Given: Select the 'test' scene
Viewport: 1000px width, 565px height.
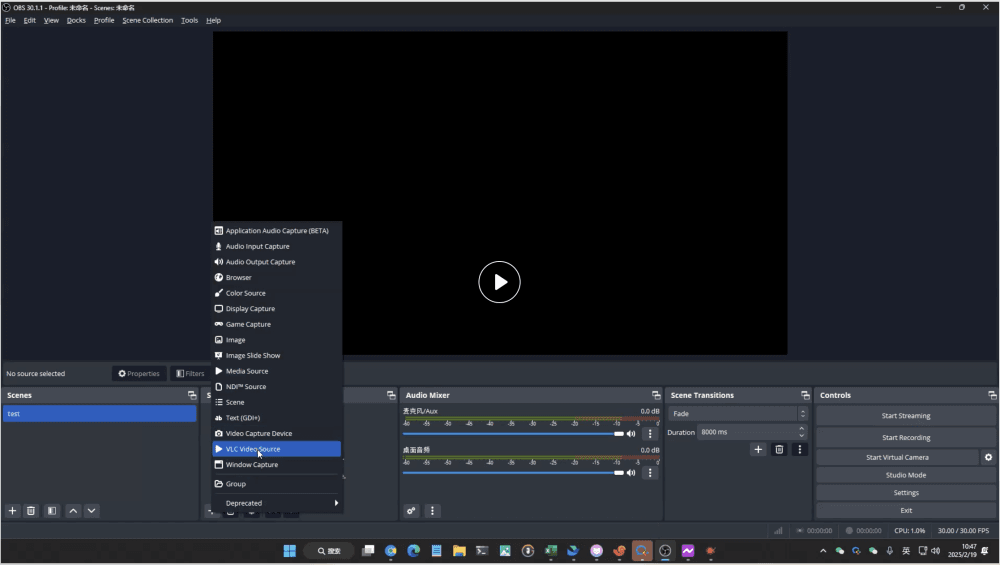Looking at the screenshot, I should 99,414.
